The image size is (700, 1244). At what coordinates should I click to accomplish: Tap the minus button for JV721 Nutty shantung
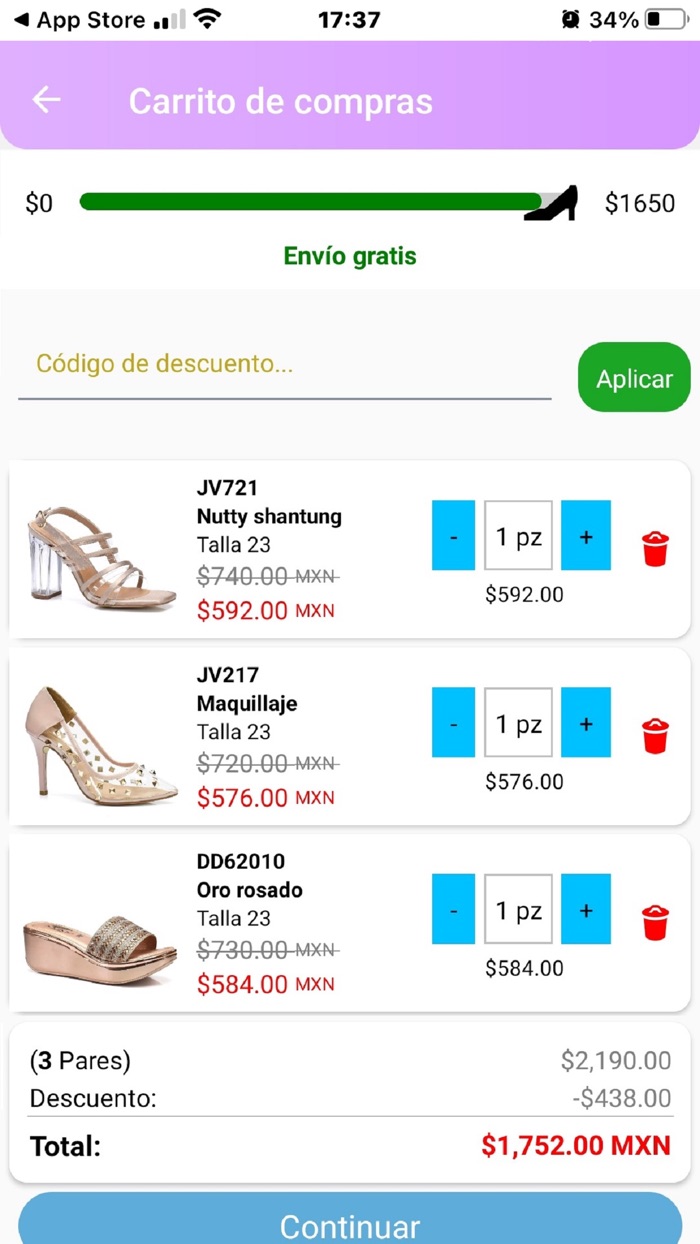453,536
